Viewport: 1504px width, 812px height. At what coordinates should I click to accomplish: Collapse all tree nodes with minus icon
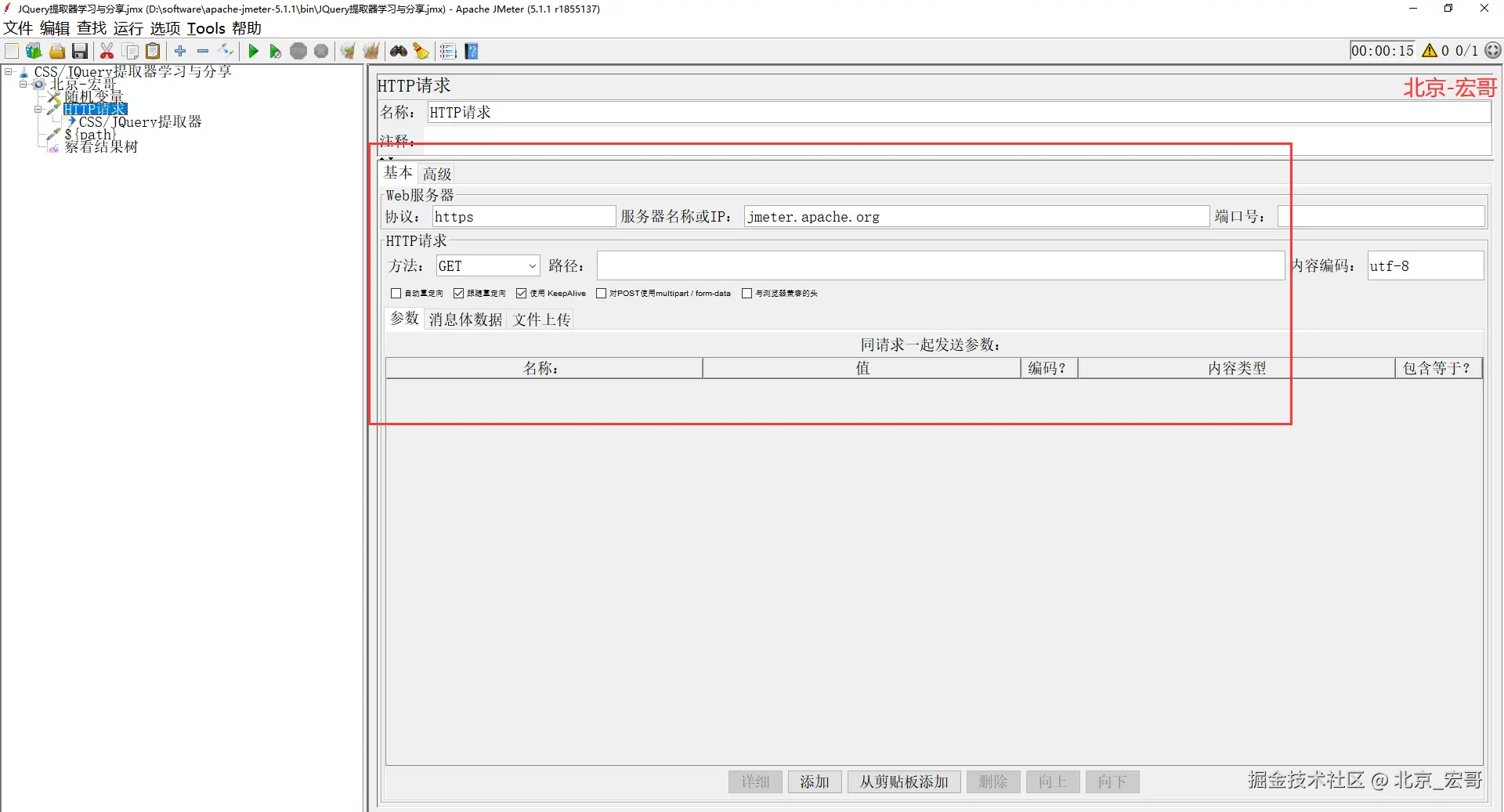(203, 52)
